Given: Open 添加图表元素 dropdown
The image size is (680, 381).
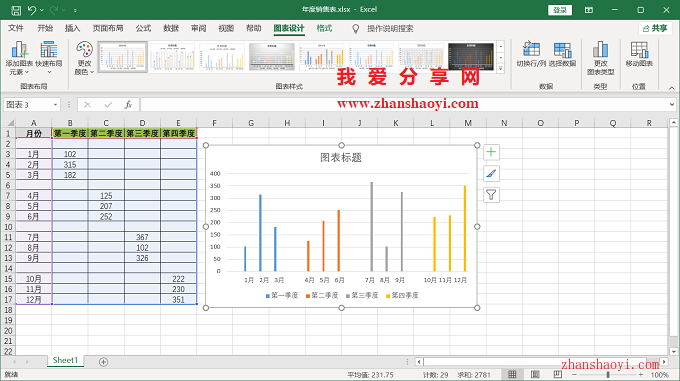Looking at the screenshot, I should [x=19, y=58].
